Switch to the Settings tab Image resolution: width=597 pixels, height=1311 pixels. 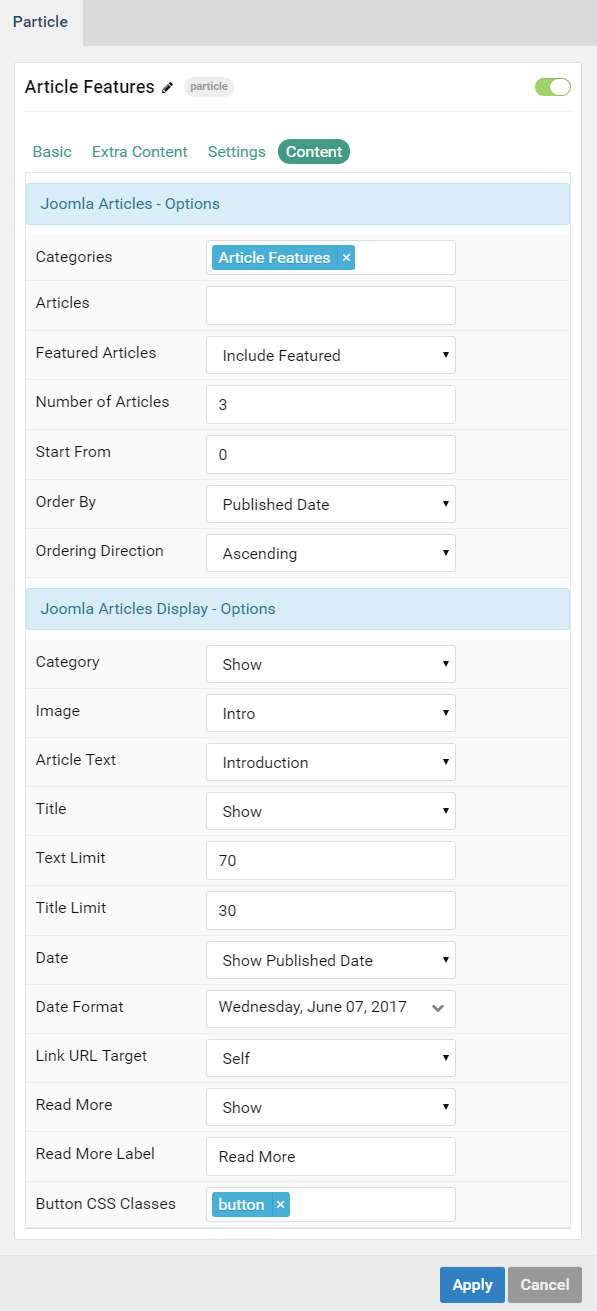[237, 152]
